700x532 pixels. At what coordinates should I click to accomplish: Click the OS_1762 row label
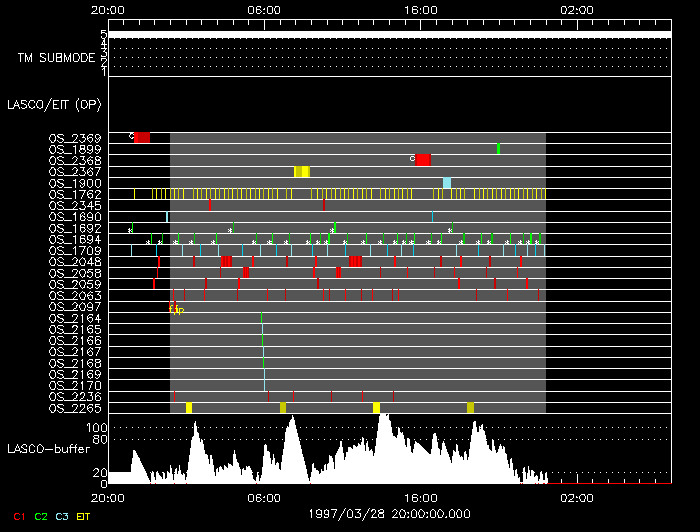tap(75, 195)
